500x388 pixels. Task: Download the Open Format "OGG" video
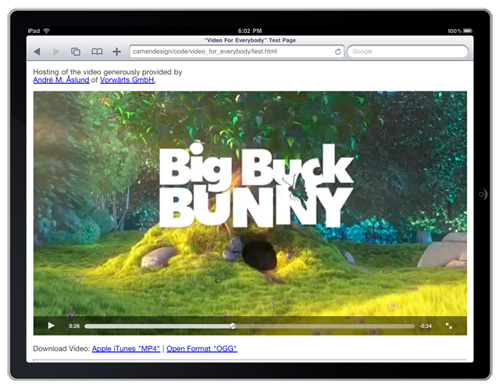coord(202,349)
